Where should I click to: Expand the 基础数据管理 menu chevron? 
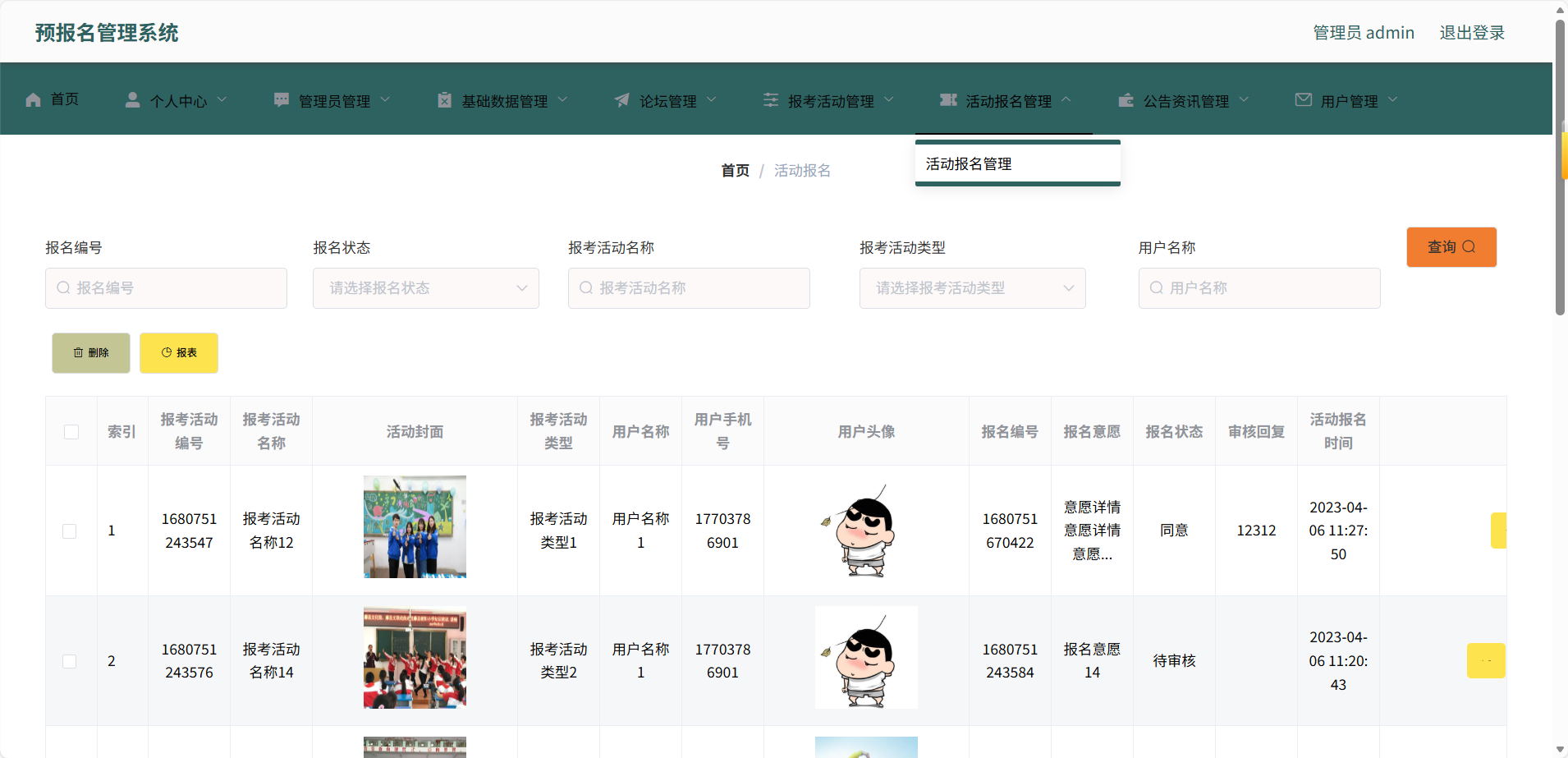tap(563, 99)
